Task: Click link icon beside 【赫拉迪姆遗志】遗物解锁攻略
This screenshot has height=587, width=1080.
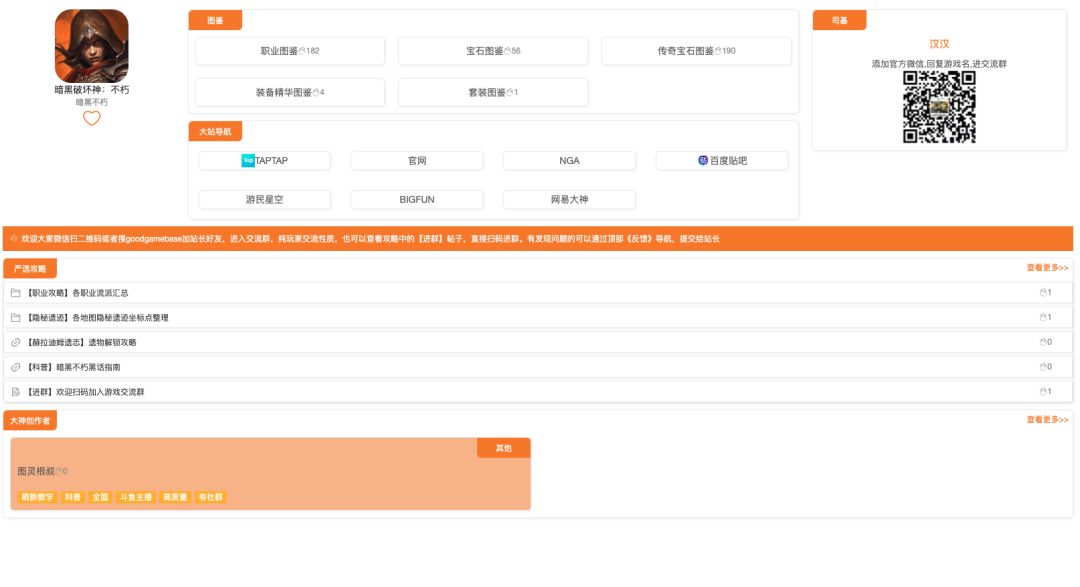Action: pos(15,342)
